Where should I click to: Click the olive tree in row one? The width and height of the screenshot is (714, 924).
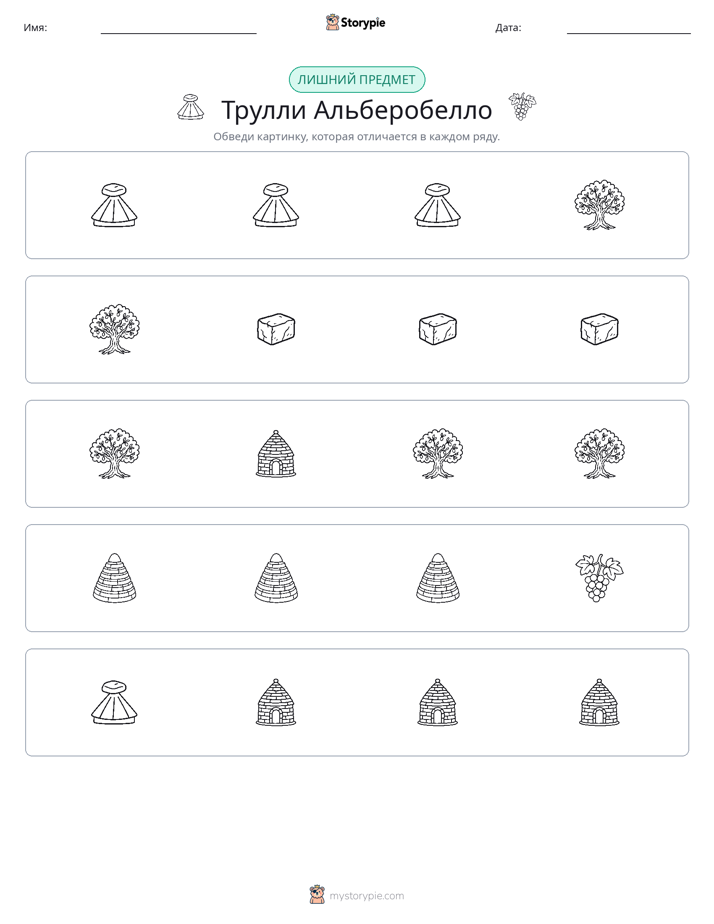pos(599,205)
